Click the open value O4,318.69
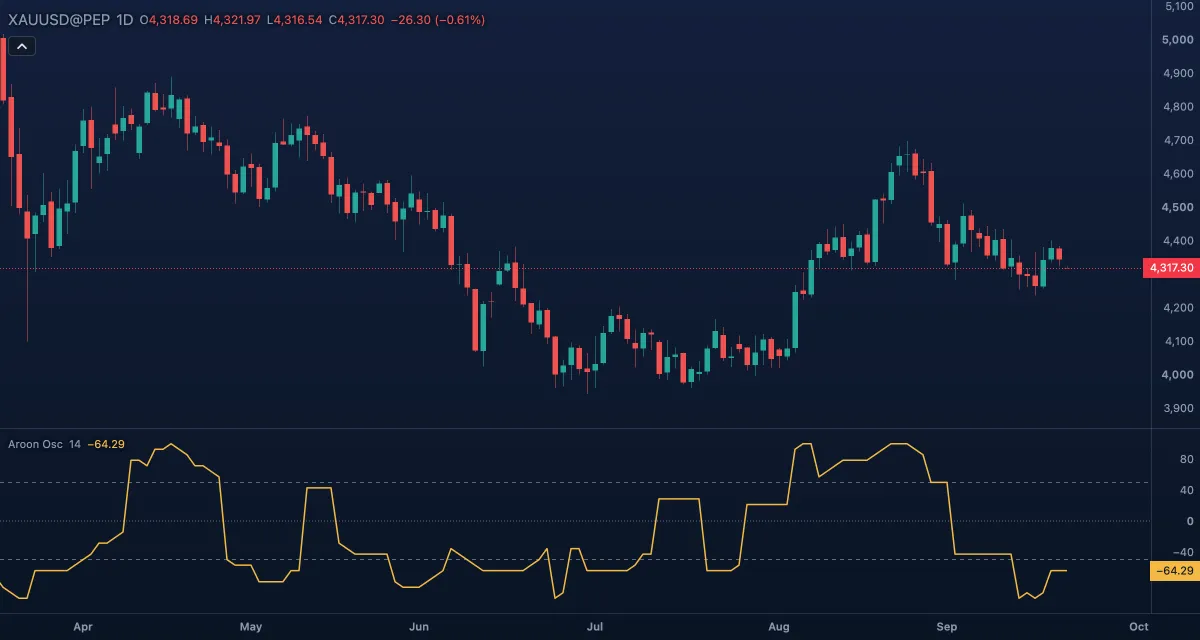The height and width of the screenshot is (640, 1200). (x=167, y=20)
